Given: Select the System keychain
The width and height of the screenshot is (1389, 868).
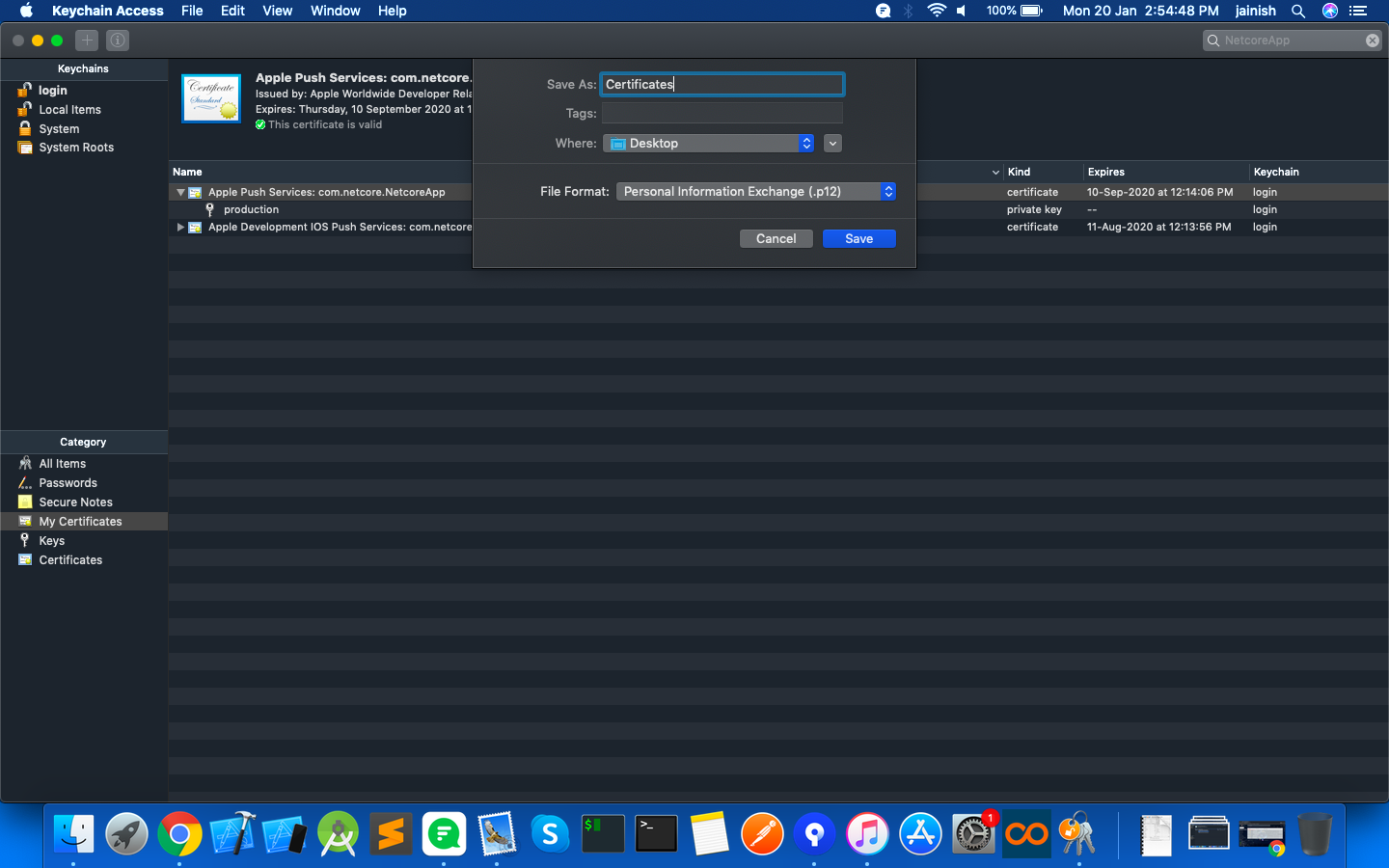Looking at the screenshot, I should point(84,129).
